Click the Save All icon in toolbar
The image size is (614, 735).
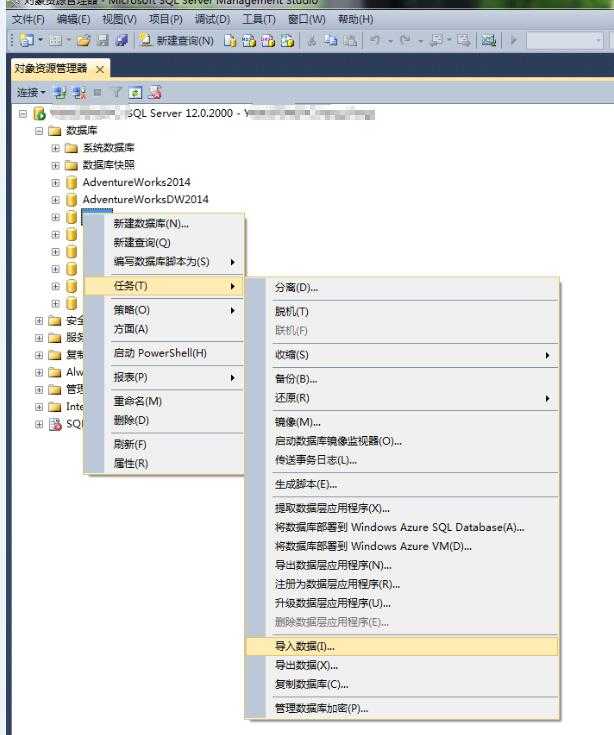click(122, 41)
